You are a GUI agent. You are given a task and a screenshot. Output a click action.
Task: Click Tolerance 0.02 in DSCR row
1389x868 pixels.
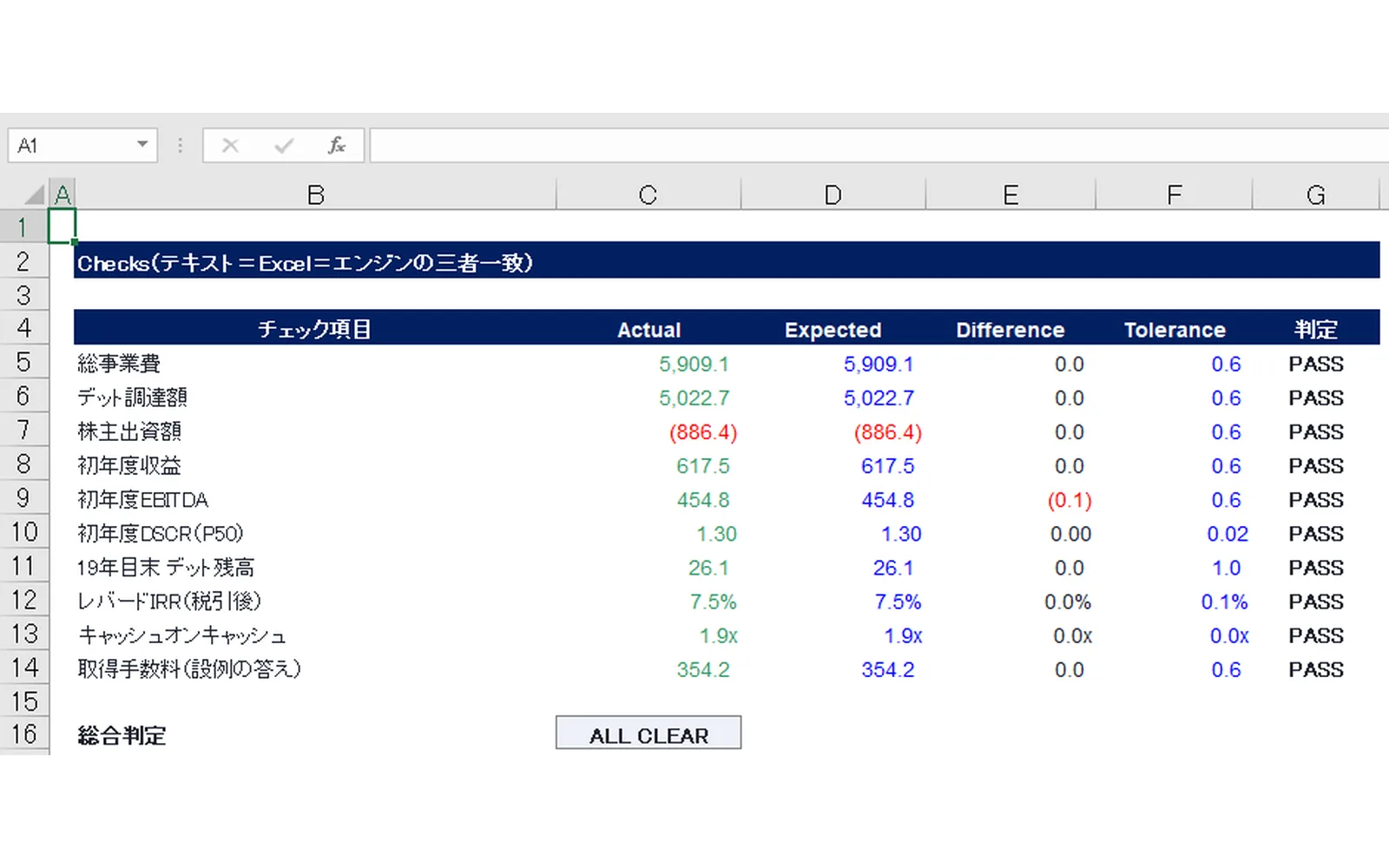click(x=1174, y=533)
